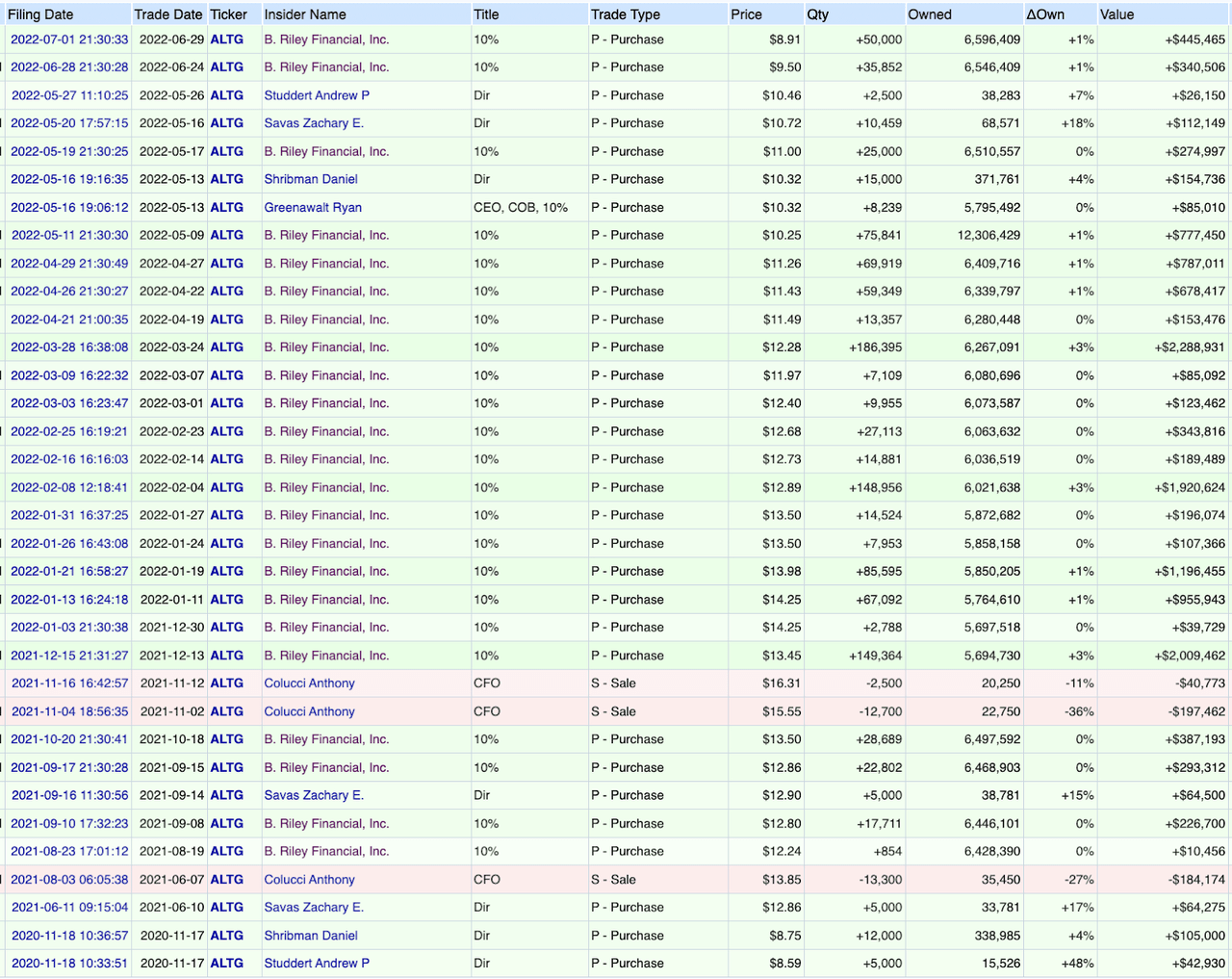Select the price cell '$8.59'
The height and width of the screenshot is (979, 1232).
pyautogui.click(x=785, y=964)
